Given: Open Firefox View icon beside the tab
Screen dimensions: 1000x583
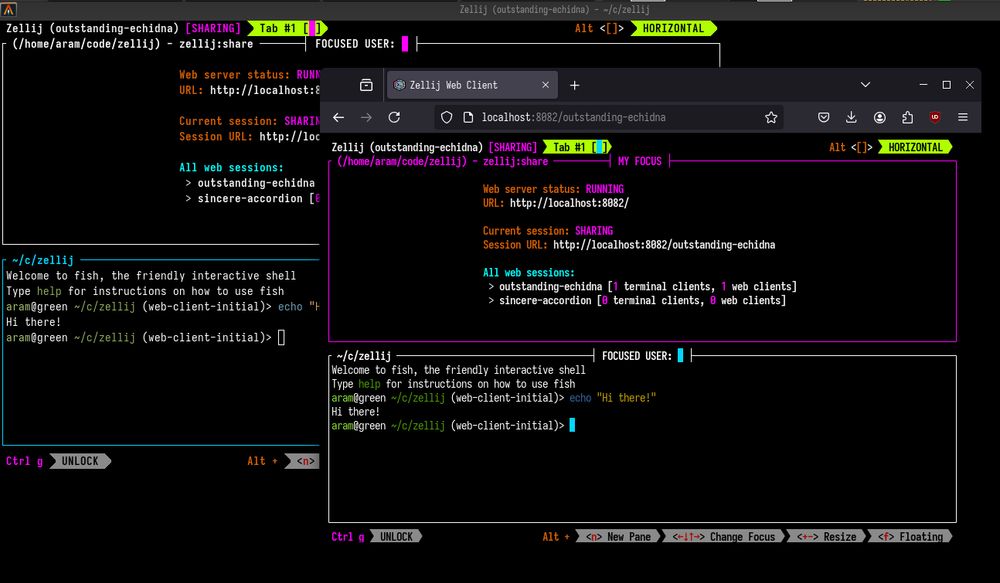Looking at the screenshot, I should [366, 85].
